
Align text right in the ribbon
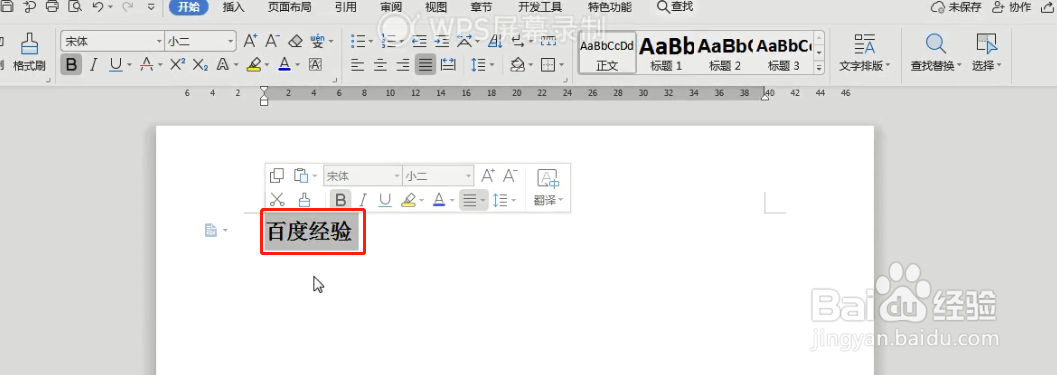tap(403, 65)
